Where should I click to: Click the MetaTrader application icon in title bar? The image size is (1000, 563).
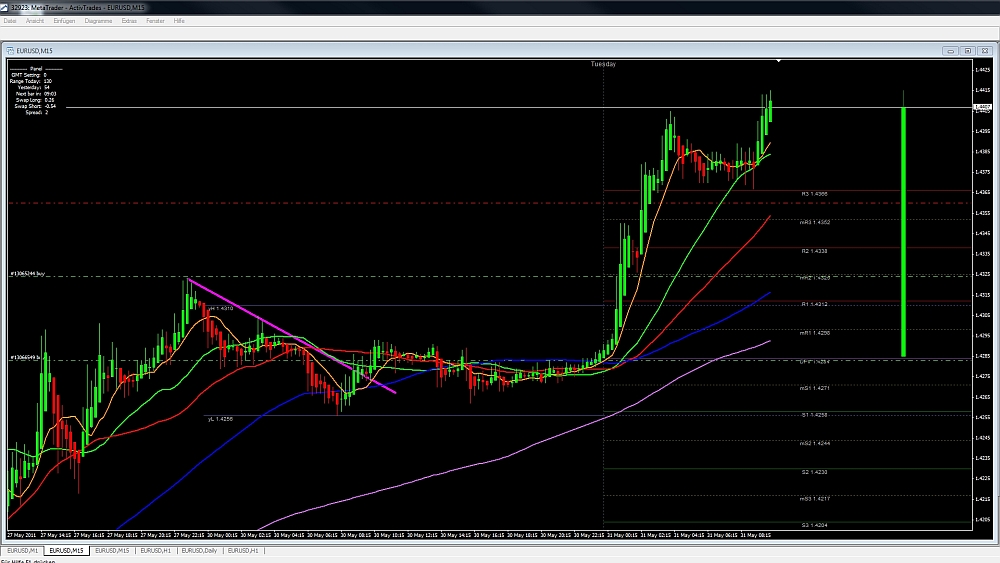(5, 8)
